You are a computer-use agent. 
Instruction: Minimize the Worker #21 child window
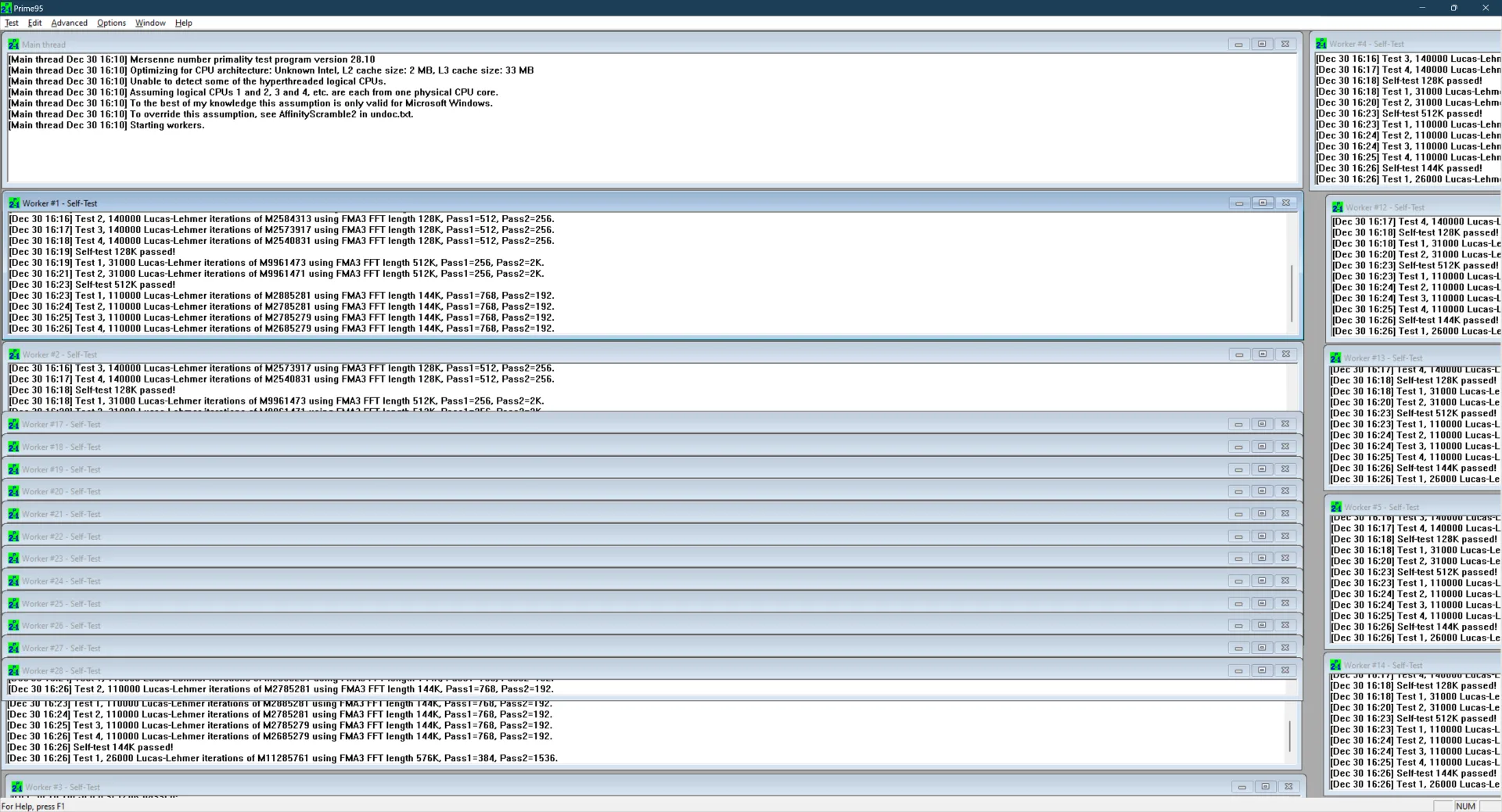1238,514
